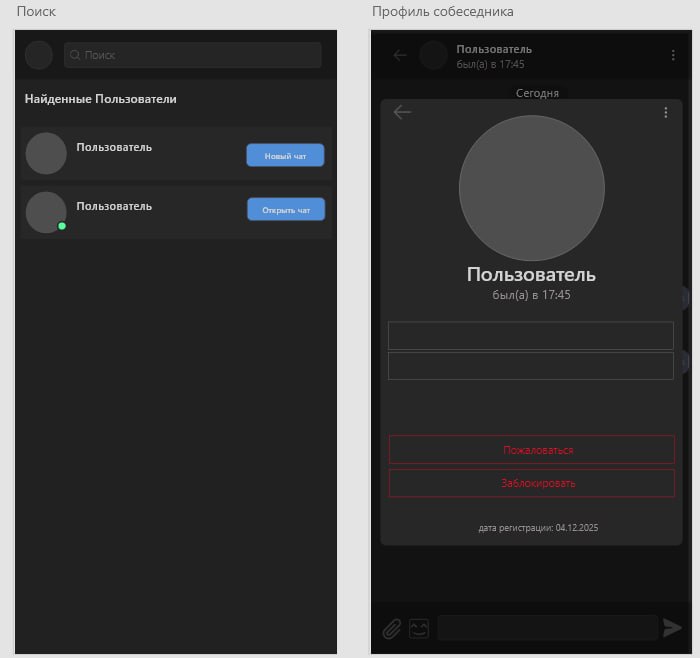Select the Пользователь name beside Новый чат
The height and width of the screenshot is (658, 700).
(x=114, y=147)
